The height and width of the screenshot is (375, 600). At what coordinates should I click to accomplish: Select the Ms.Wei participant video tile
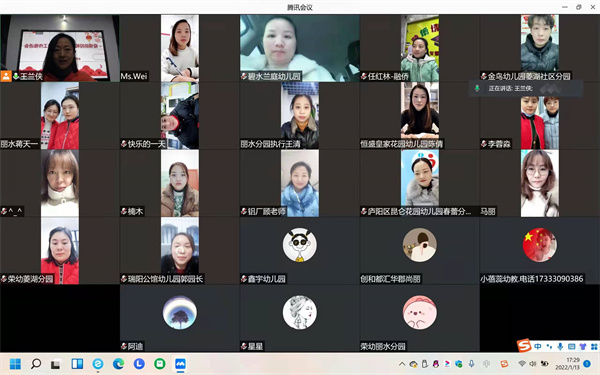[x=180, y=48]
